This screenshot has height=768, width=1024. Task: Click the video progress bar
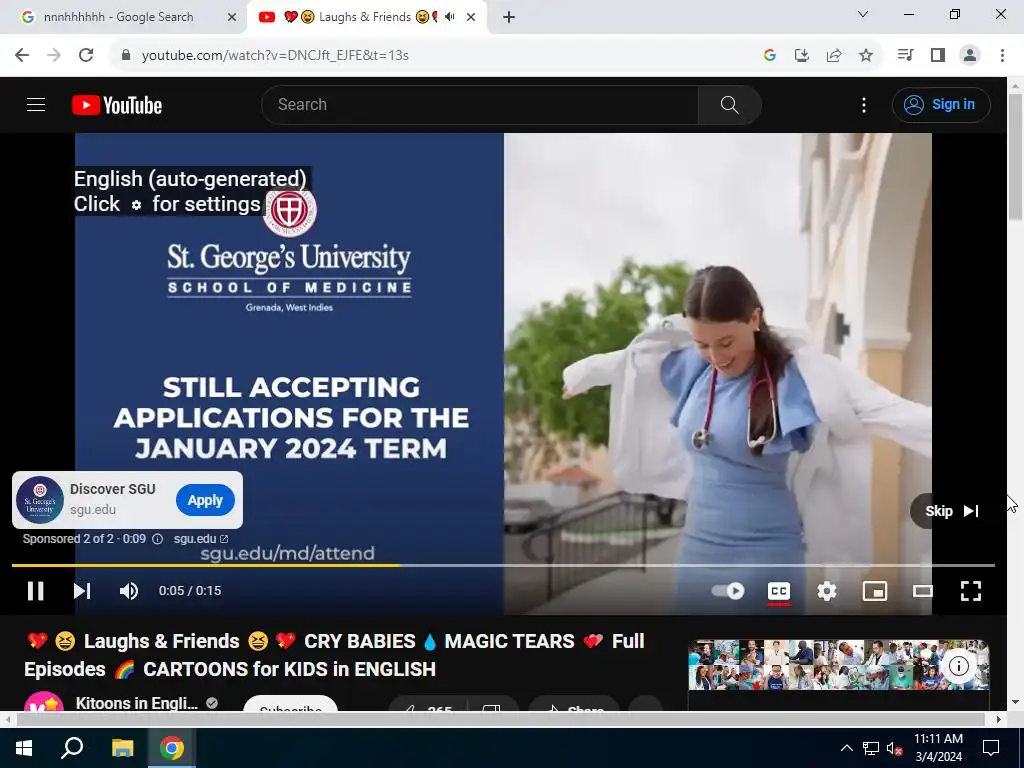(x=503, y=565)
